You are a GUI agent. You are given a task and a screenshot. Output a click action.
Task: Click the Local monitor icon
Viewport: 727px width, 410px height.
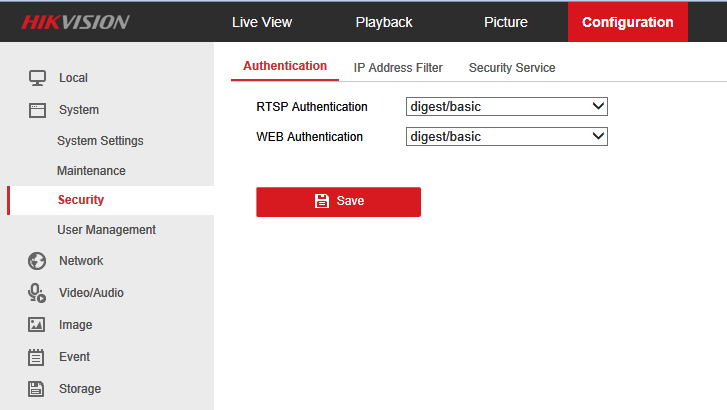(x=37, y=78)
